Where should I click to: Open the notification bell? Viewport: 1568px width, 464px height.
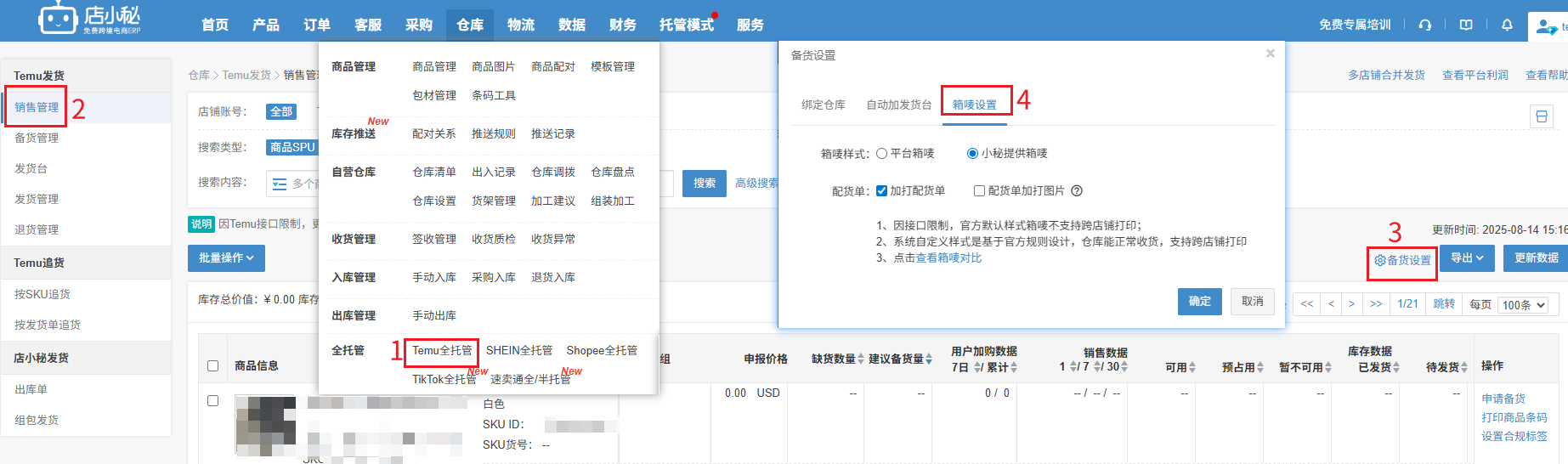click(x=1507, y=25)
